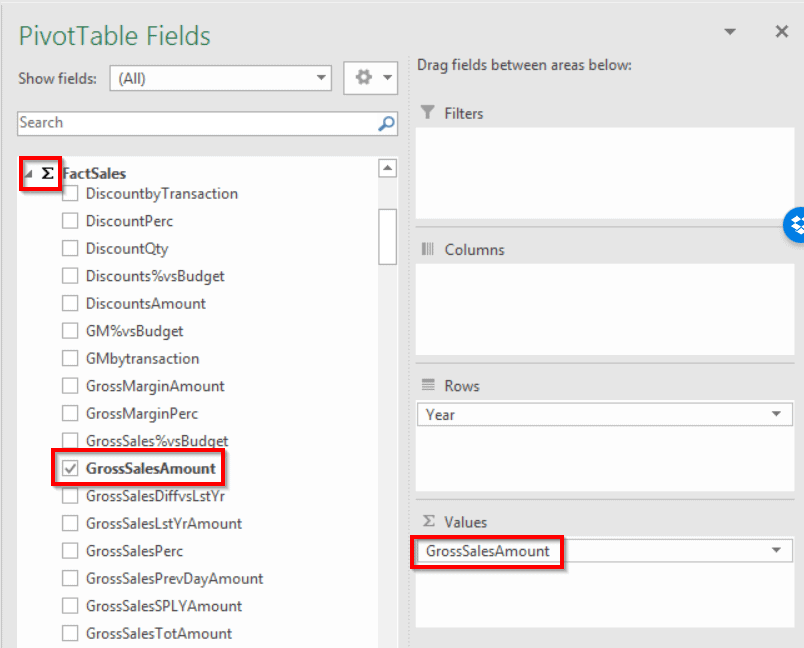Close the PivotTable Fields pane
This screenshot has height=648, width=804.
[x=781, y=32]
